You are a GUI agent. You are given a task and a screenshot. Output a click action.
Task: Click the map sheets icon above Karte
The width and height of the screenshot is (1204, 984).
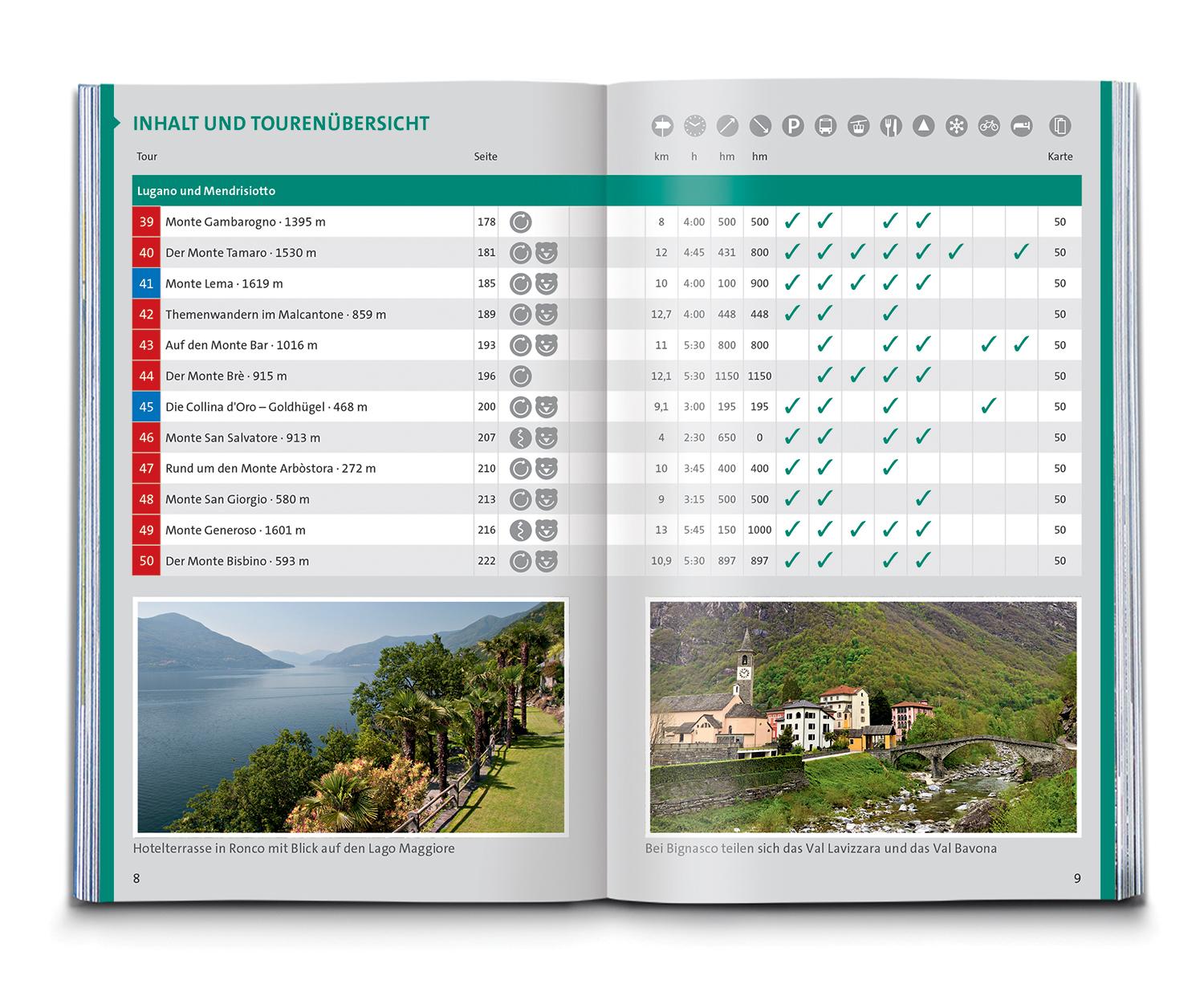point(1060,126)
